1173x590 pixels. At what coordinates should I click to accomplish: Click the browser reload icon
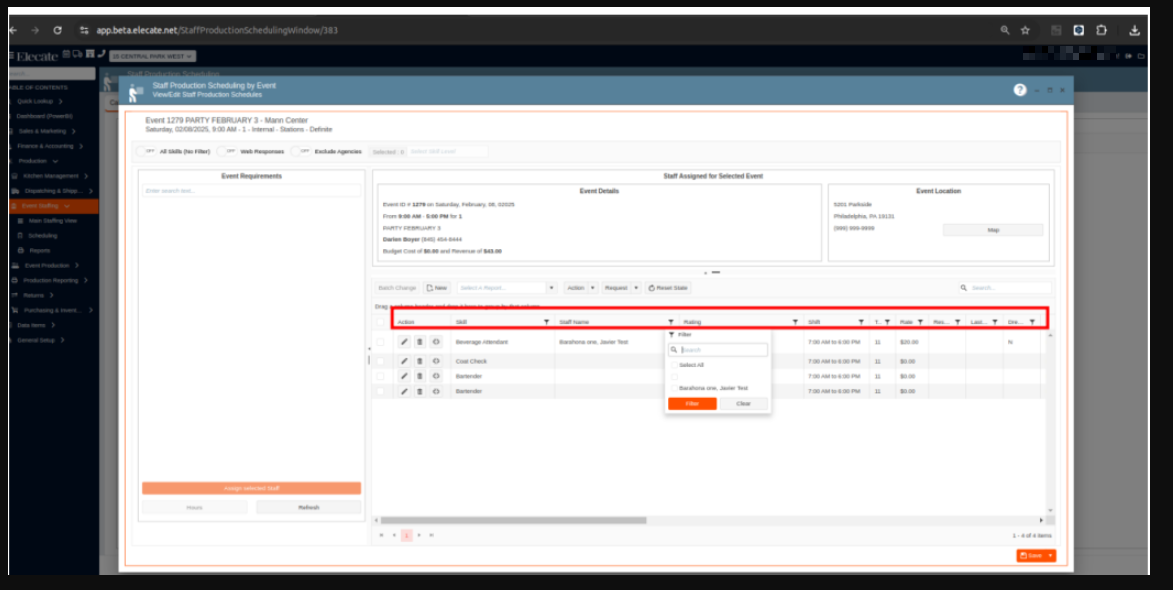coord(58,30)
